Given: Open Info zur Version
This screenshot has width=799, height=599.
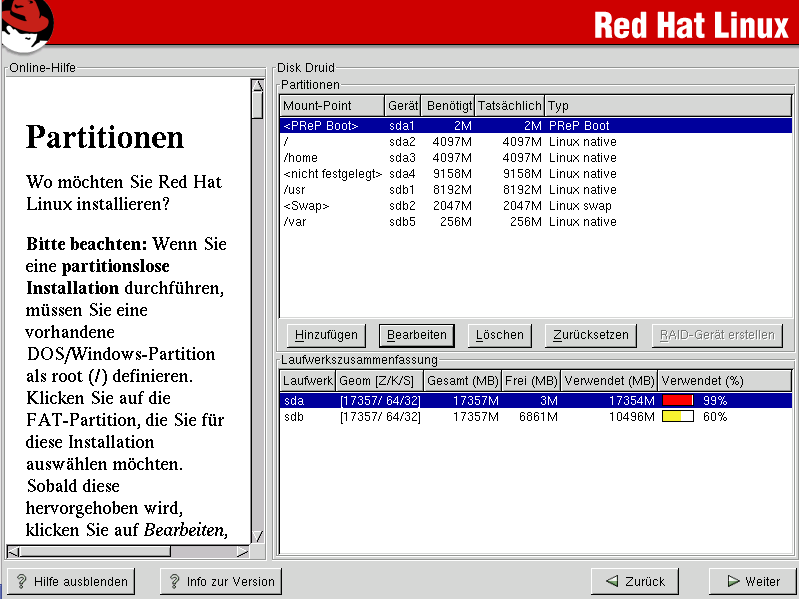Looking at the screenshot, I should point(220,581).
